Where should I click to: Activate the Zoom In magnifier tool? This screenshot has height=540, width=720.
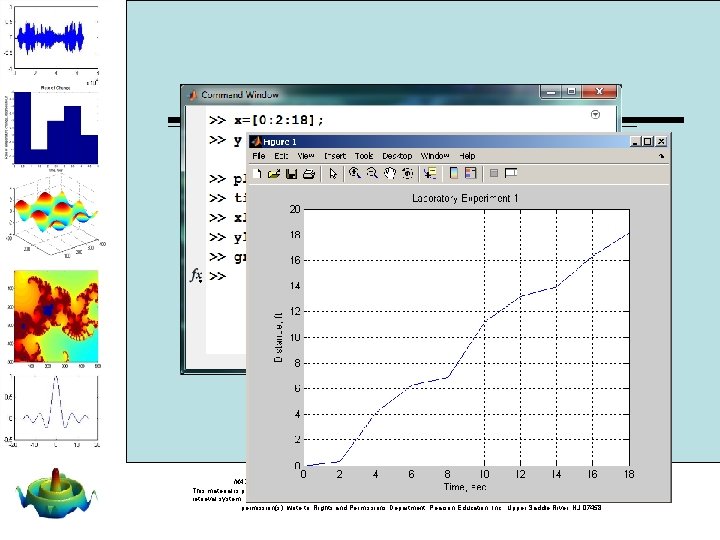click(354, 173)
